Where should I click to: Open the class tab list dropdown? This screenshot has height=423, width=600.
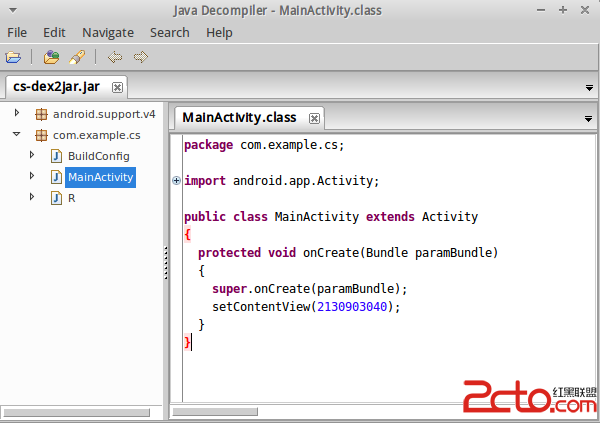(x=589, y=119)
